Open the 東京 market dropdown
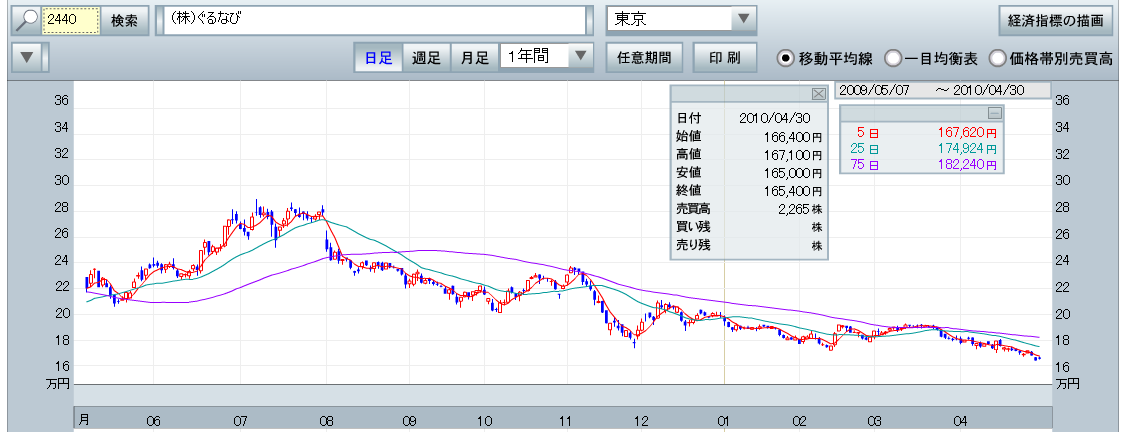1123x432 pixels. [x=742, y=20]
